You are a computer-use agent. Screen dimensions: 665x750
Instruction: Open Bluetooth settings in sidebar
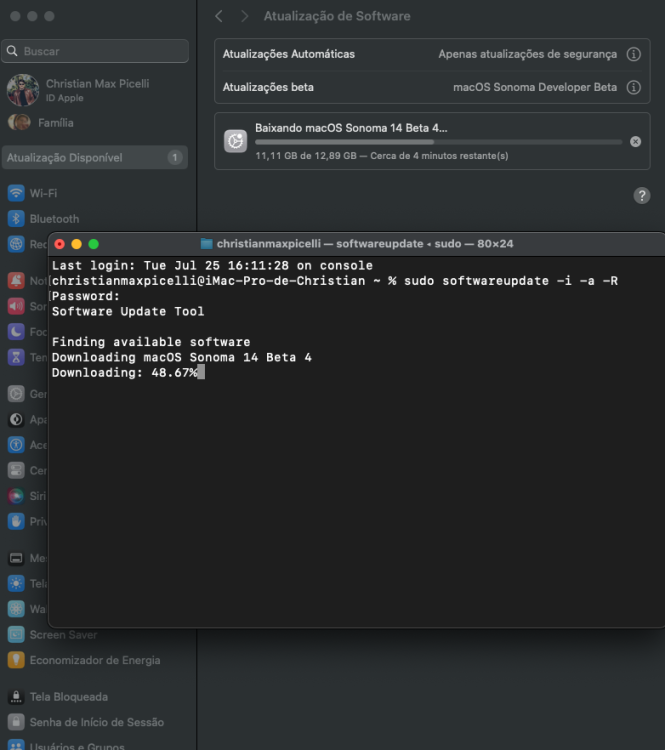(43, 219)
